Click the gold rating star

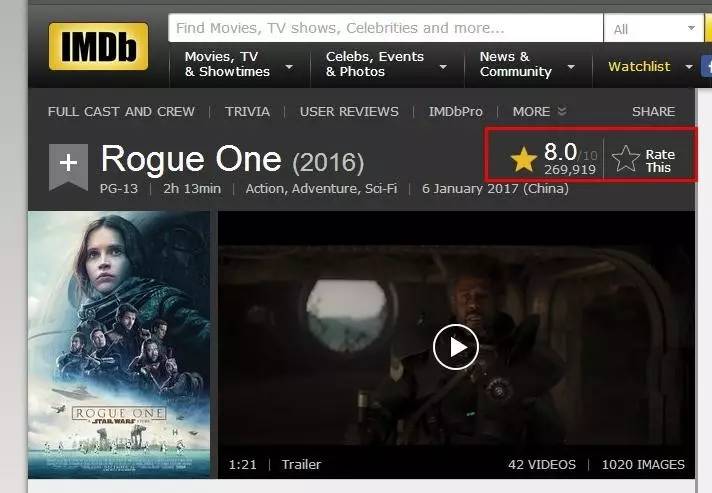click(x=524, y=159)
